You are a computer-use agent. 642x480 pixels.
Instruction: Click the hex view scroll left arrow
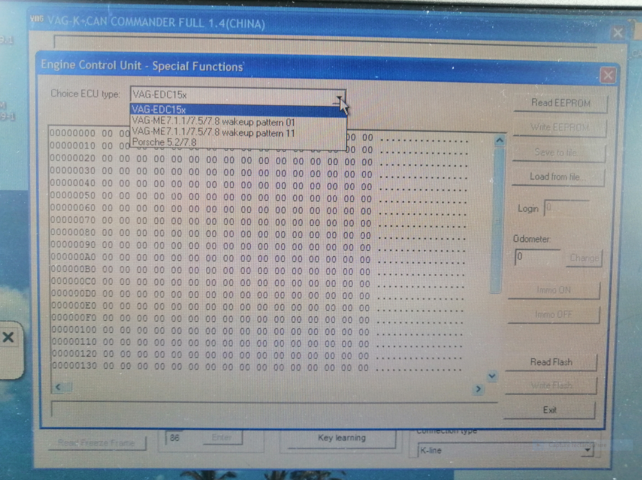58,387
